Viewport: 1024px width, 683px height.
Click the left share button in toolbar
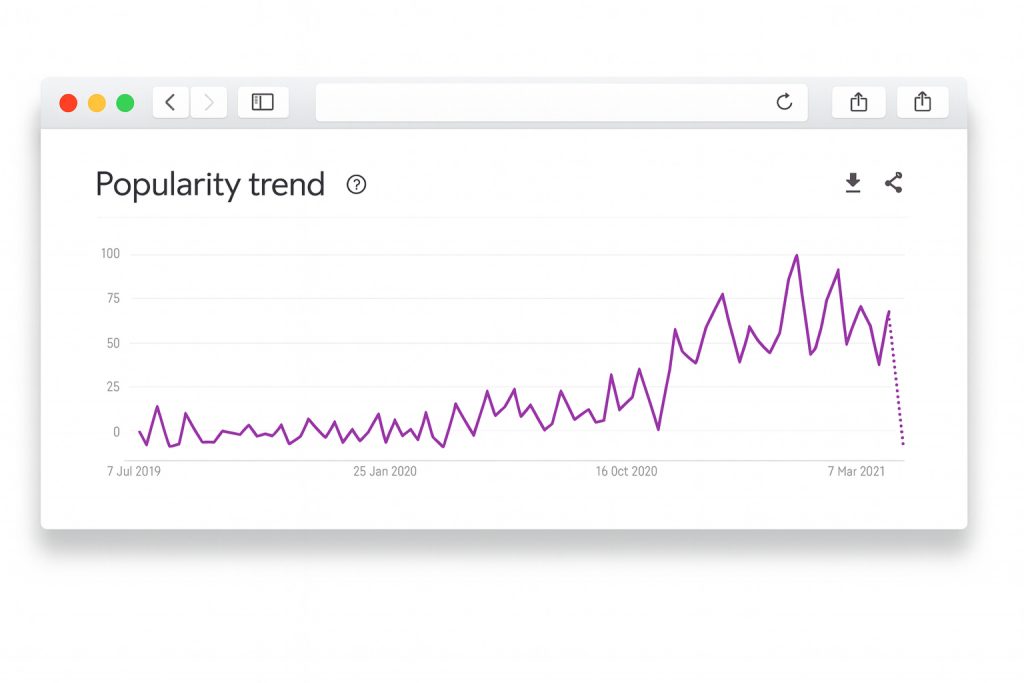pos(858,102)
